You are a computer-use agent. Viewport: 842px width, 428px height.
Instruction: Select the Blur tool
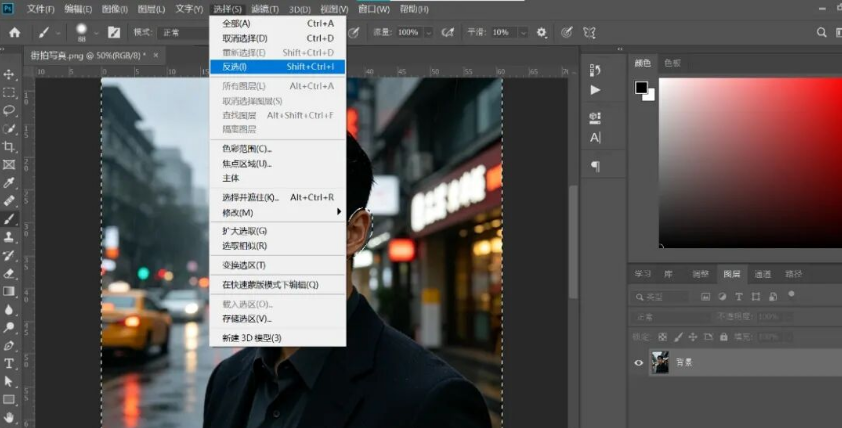(9, 309)
